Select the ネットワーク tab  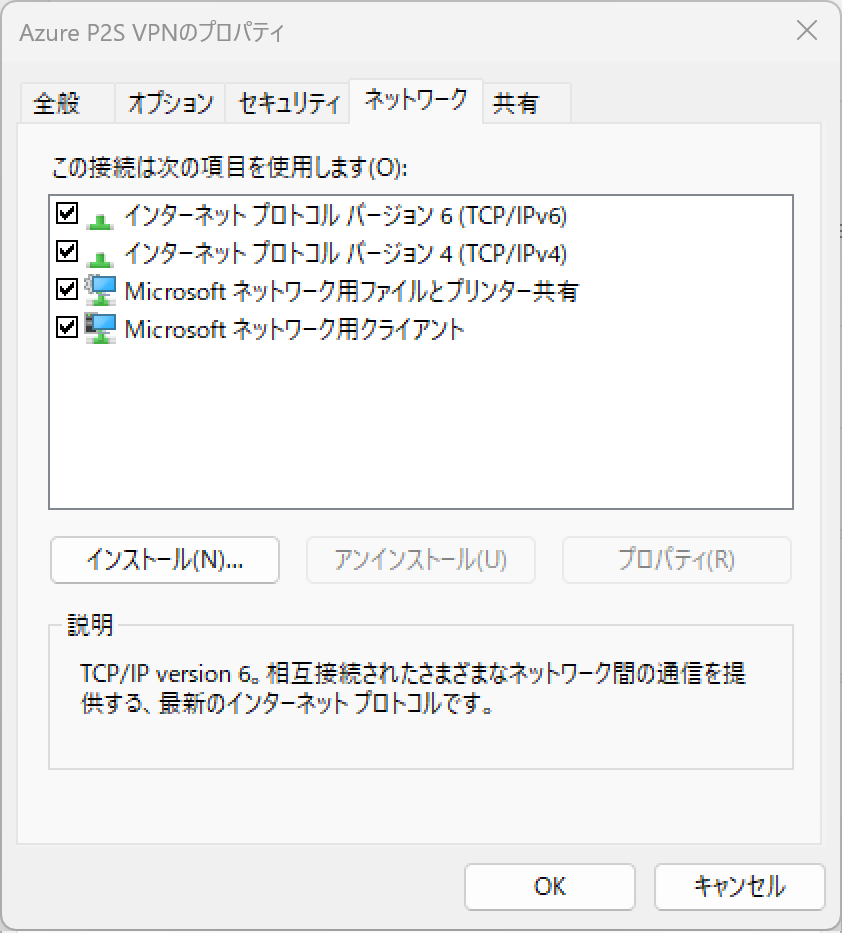pyautogui.click(x=416, y=101)
